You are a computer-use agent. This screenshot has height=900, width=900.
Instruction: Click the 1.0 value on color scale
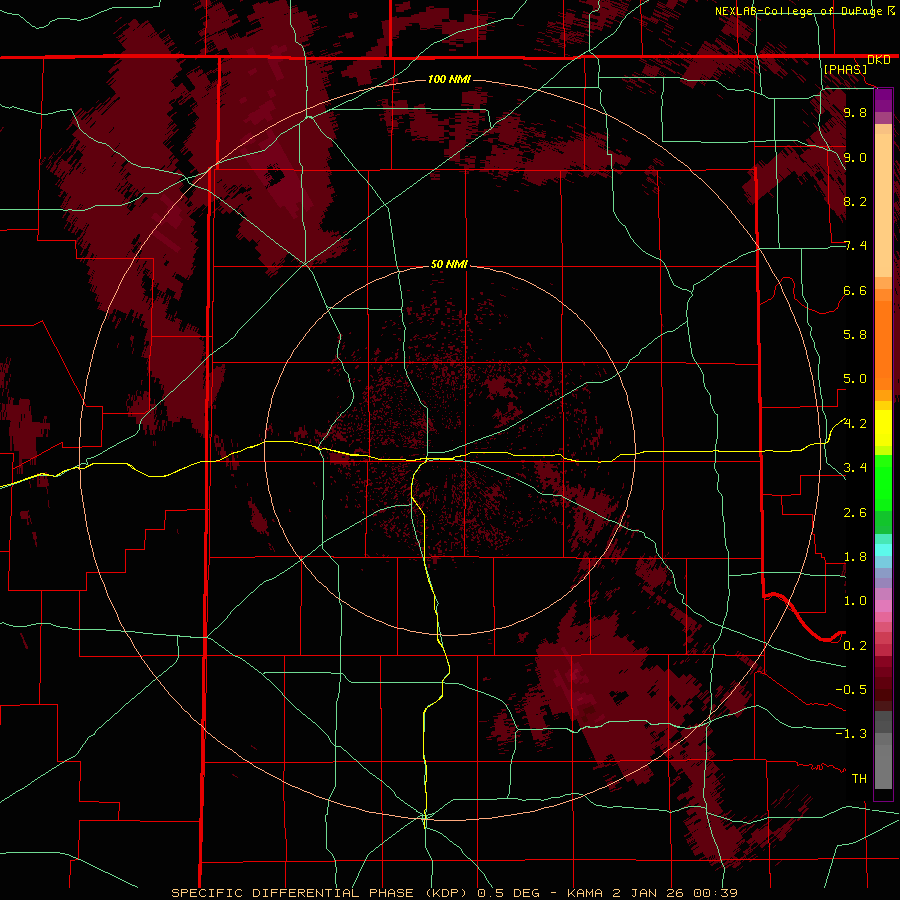855,601
